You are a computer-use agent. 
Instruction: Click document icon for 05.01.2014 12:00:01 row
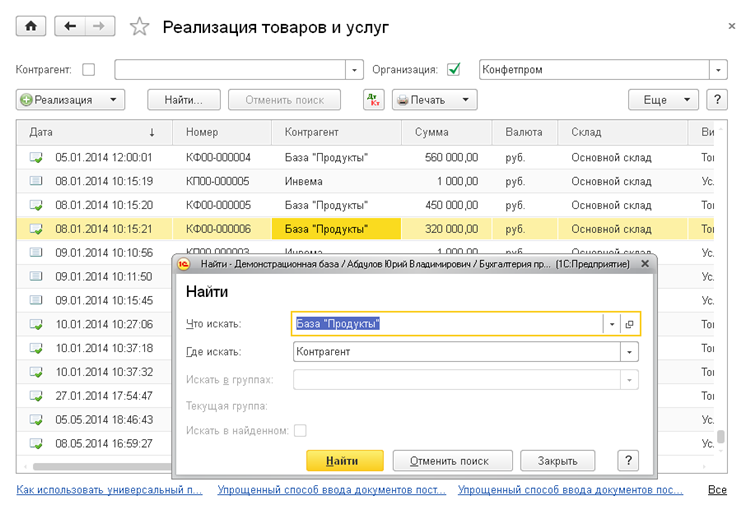coord(36,157)
